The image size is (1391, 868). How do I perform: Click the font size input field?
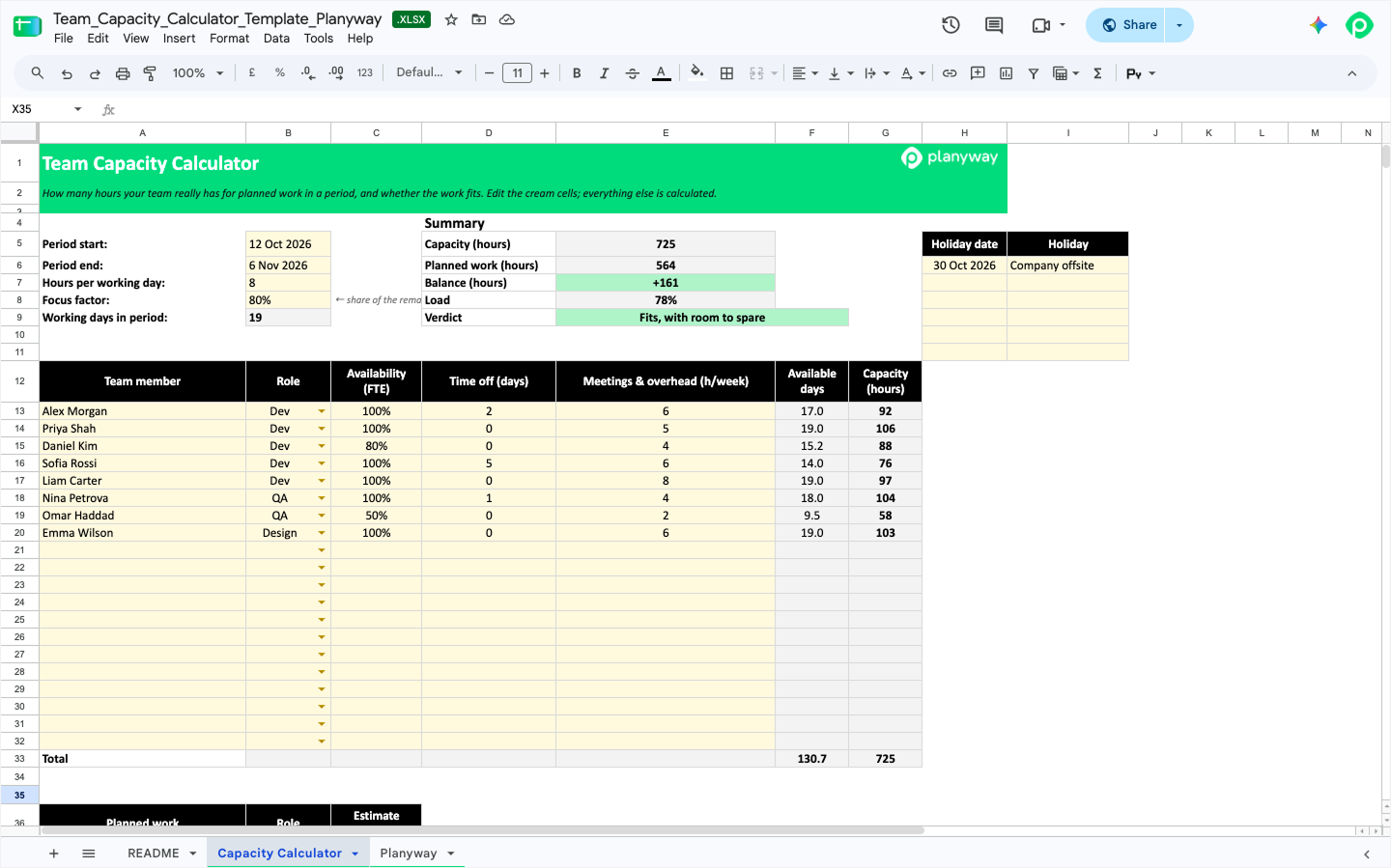pyautogui.click(x=518, y=73)
